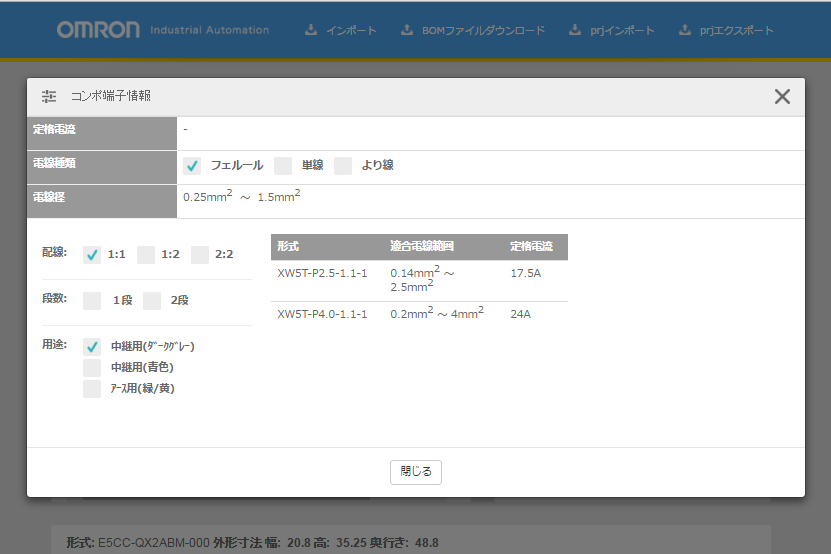
Task: Open the インポート menu item
Action: coord(351,30)
